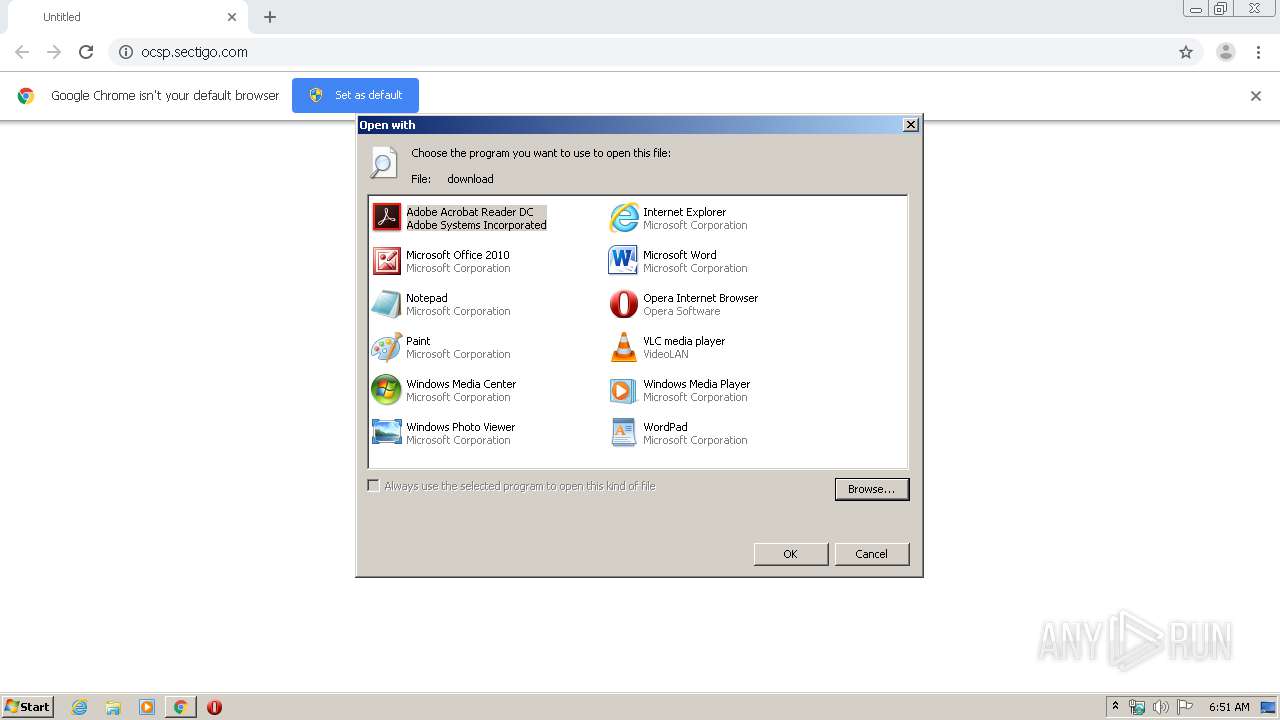Open Windows Media Player from taskbar

pos(146,707)
